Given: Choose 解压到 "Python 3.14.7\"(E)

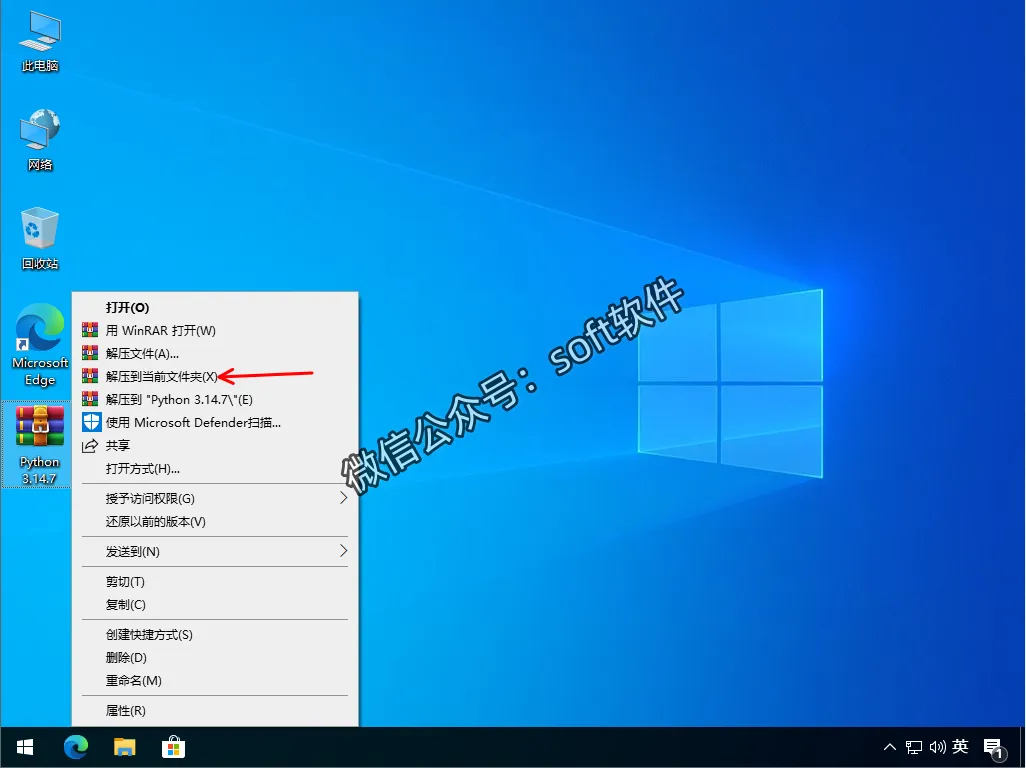Looking at the screenshot, I should 215,400.
